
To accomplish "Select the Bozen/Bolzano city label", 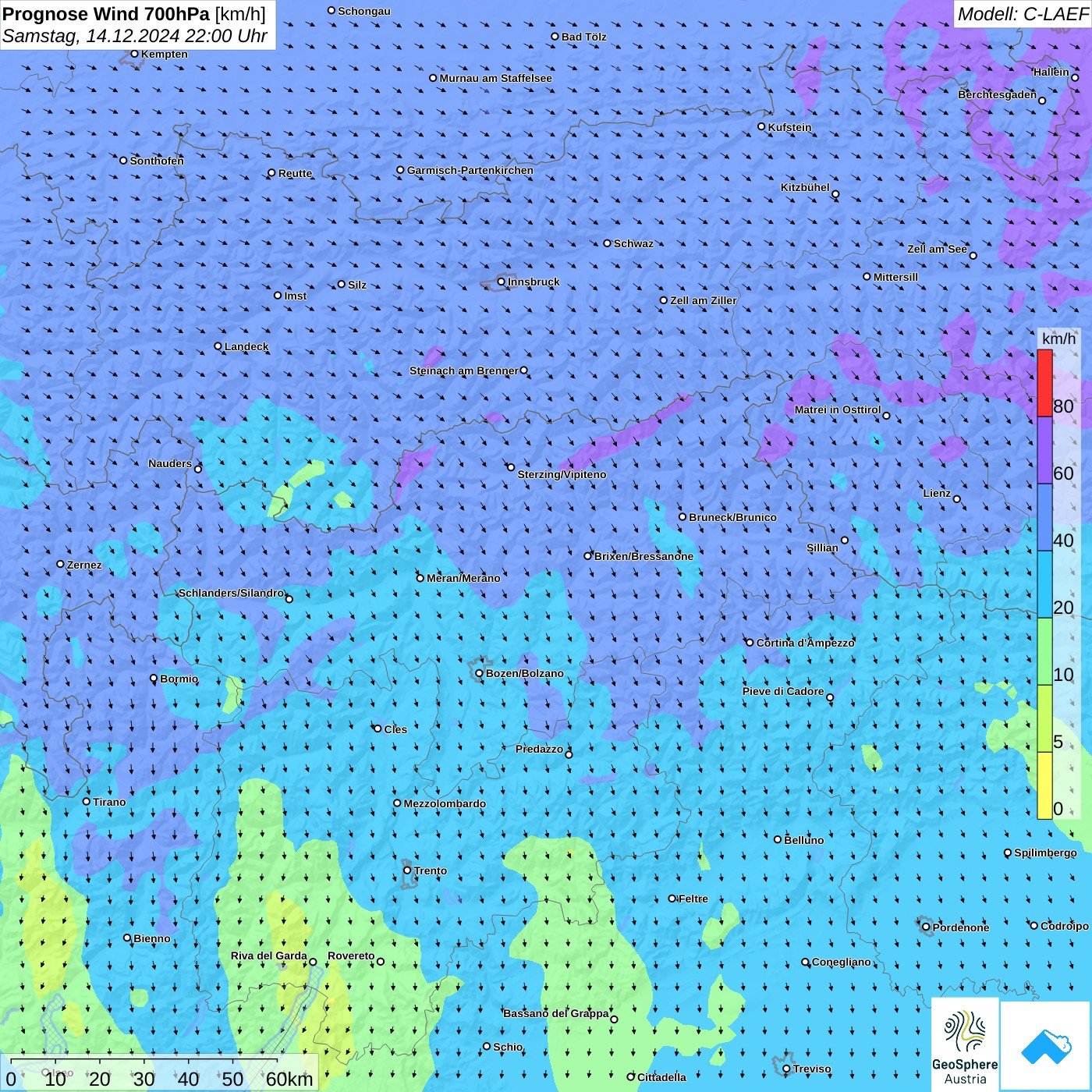I will 524,674.
